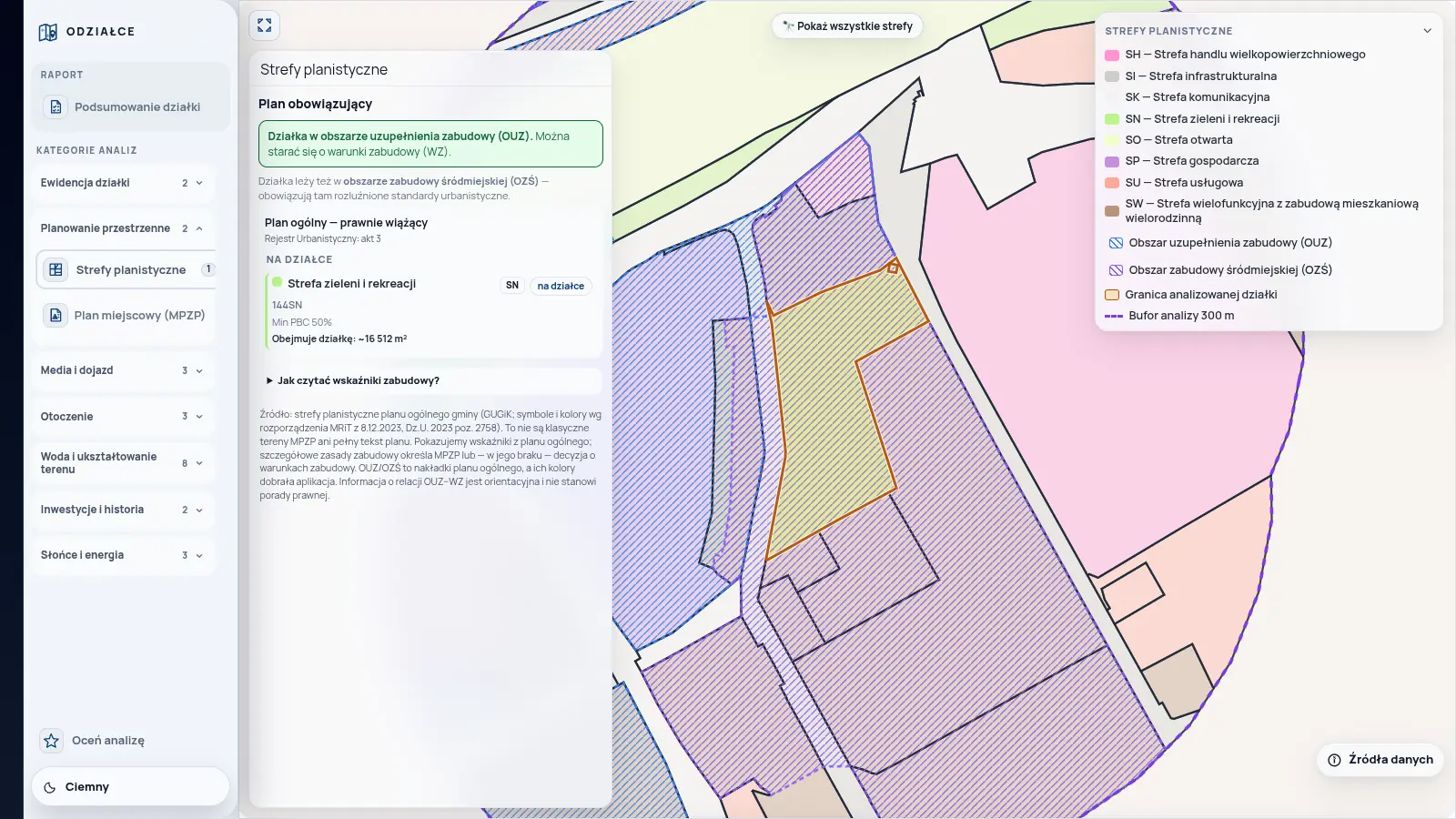
Task: Click the moon icon in Ciemny toggle
Action: pos(50,787)
